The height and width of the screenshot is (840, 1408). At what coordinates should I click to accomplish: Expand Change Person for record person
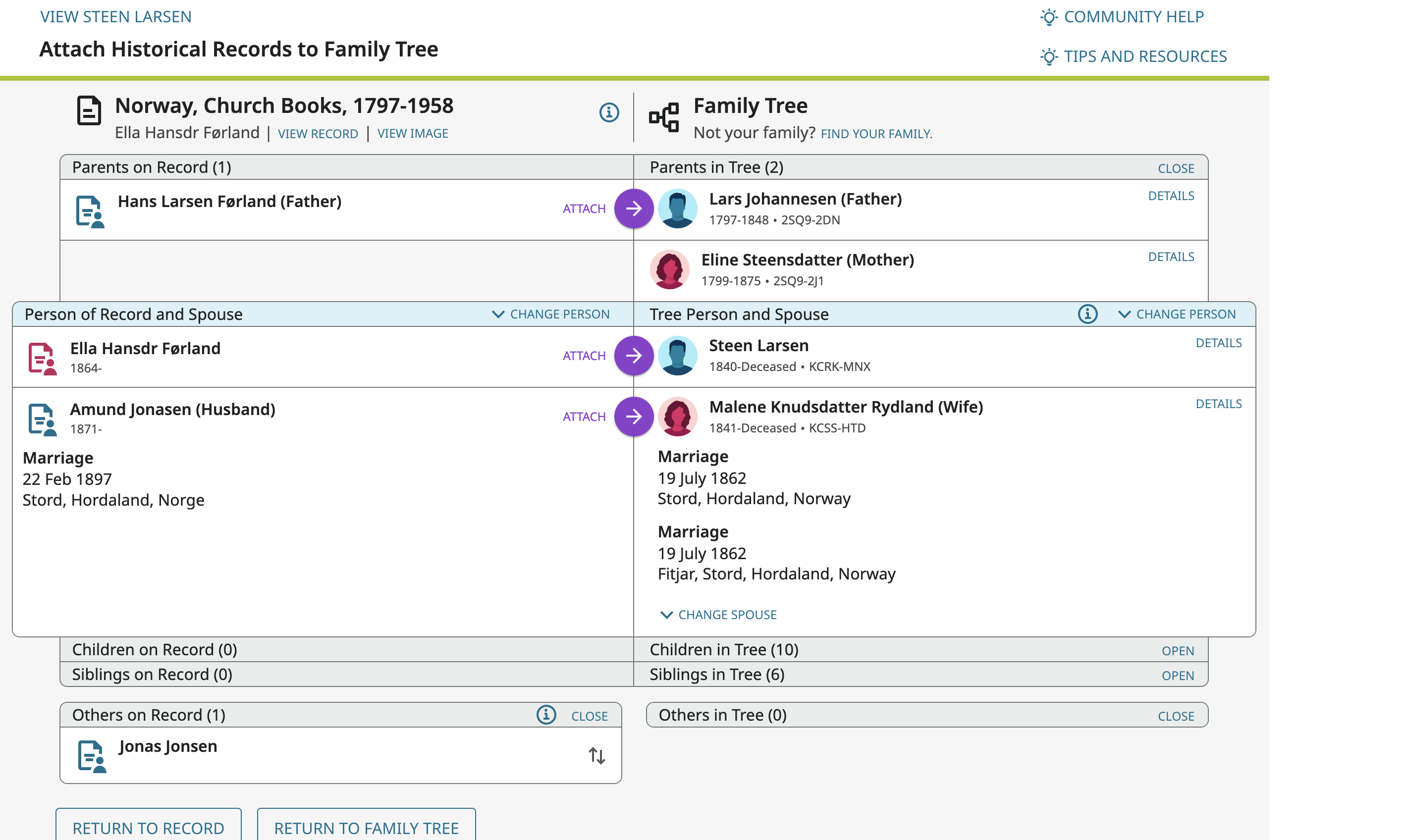pos(551,314)
